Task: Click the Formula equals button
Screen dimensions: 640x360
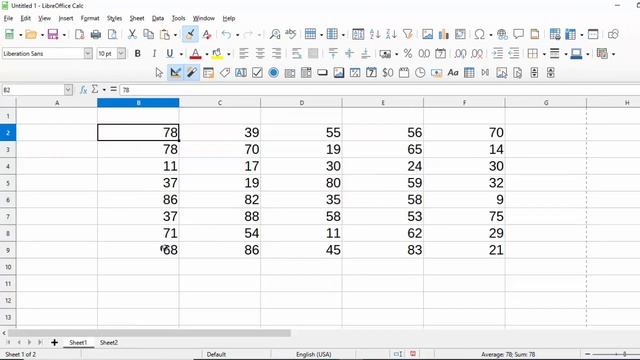Action: click(x=113, y=89)
